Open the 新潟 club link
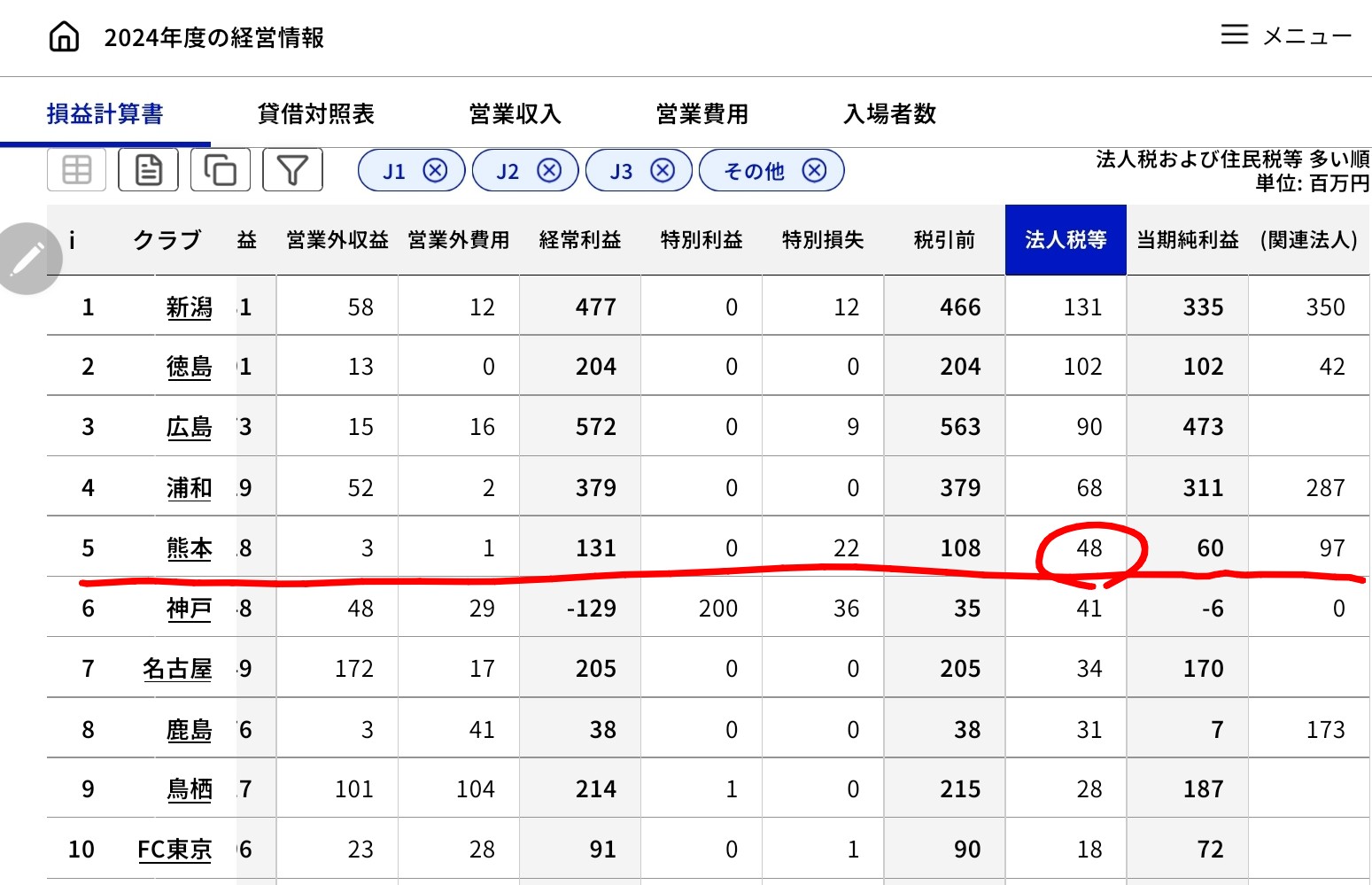This screenshot has width=1372, height=885. pos(190,307)
